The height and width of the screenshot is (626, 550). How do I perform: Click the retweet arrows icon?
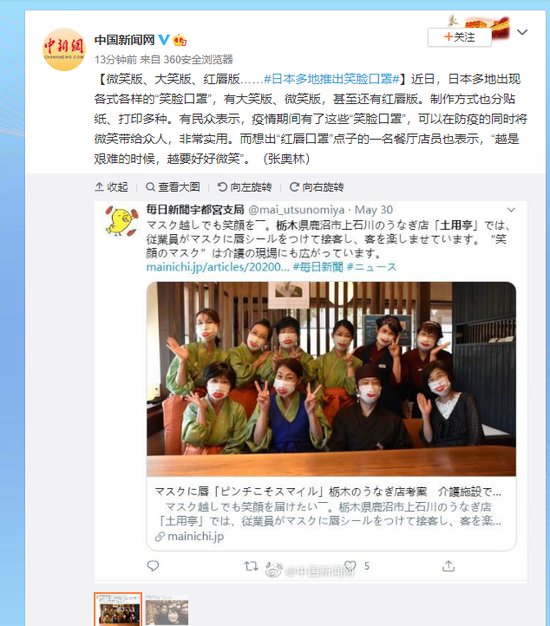[x=251, y=566]
